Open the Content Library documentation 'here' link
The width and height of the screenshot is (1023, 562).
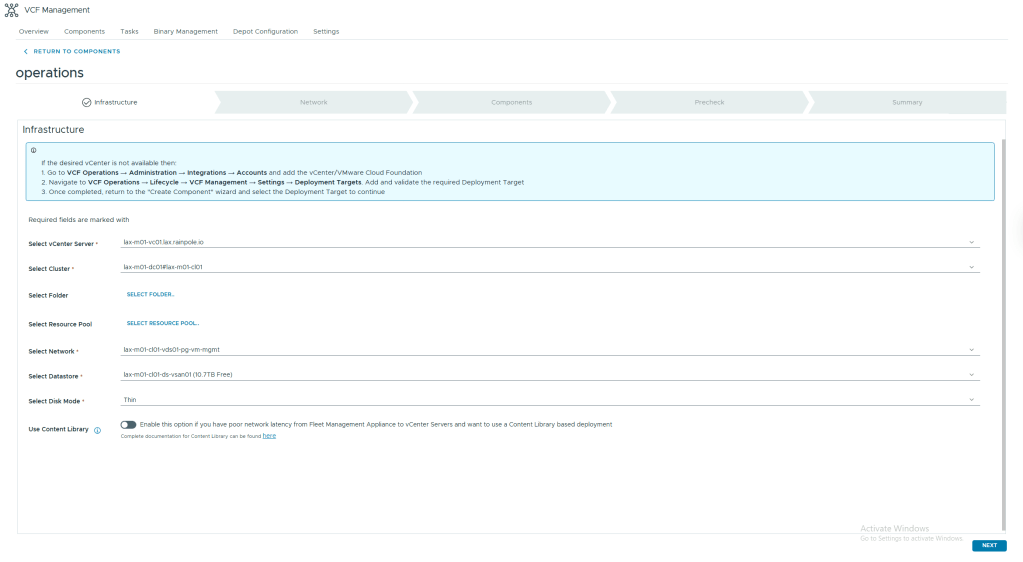[x=269, y=436]
